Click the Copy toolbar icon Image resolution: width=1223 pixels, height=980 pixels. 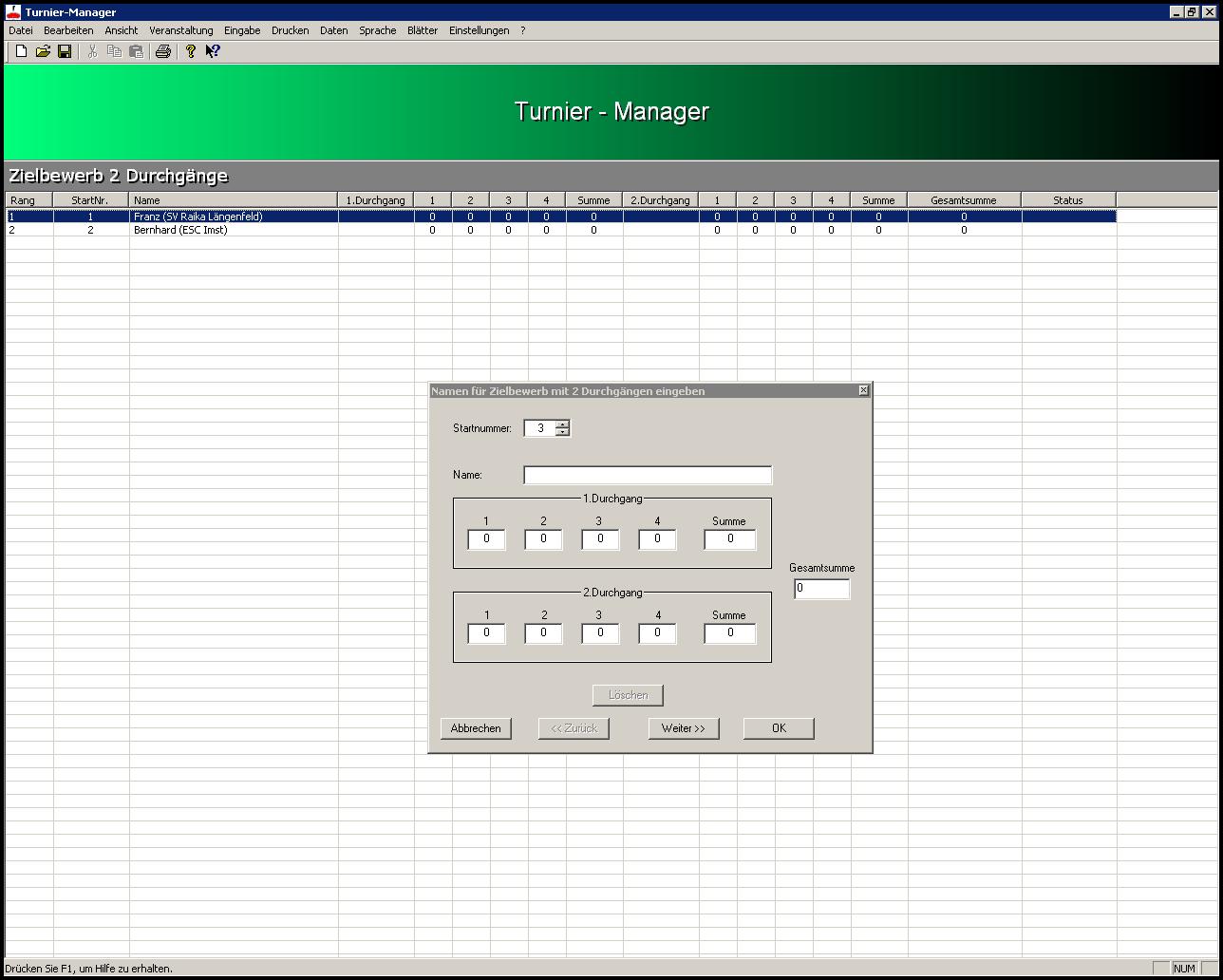(114, 51)
